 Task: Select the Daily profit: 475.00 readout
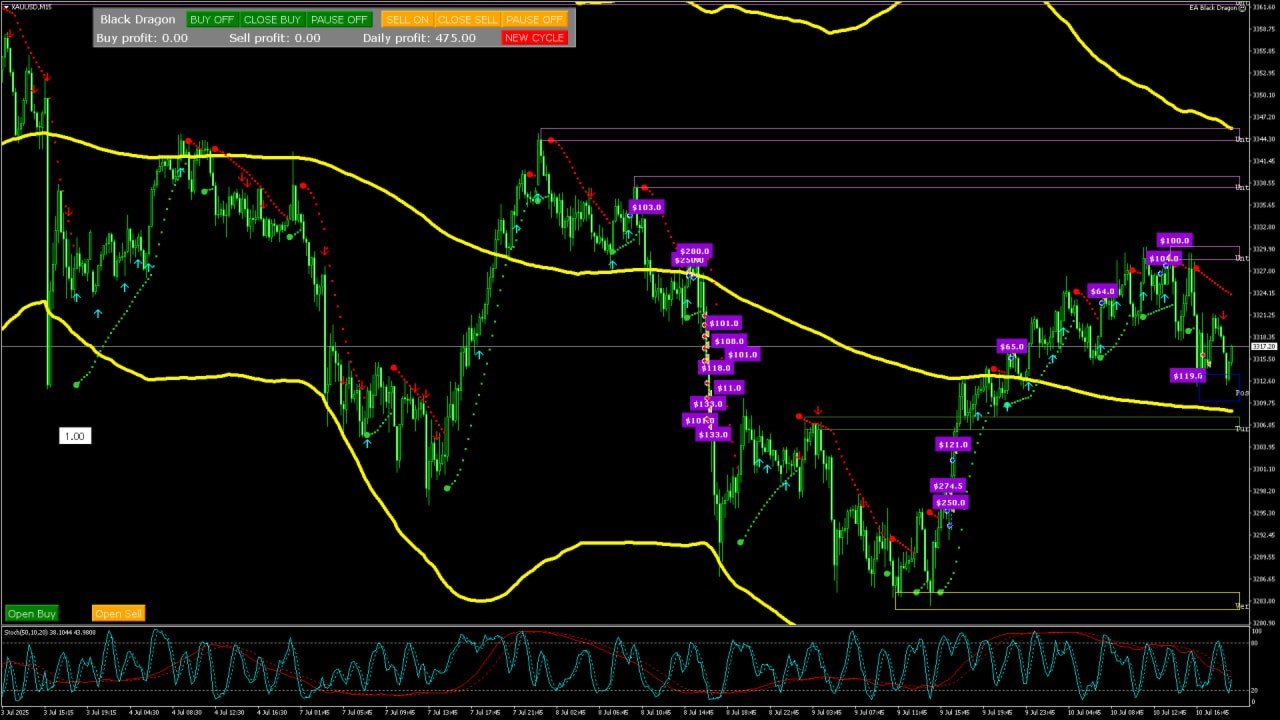coord(419,38)
